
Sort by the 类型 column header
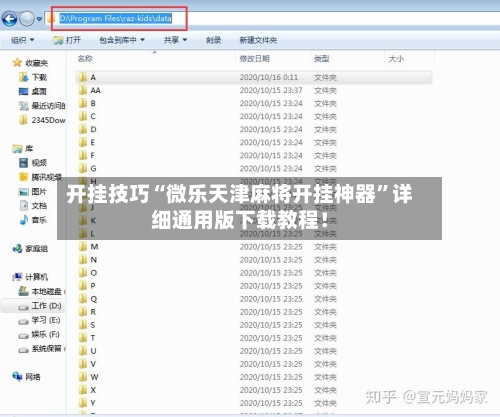[x=321, y=59]
